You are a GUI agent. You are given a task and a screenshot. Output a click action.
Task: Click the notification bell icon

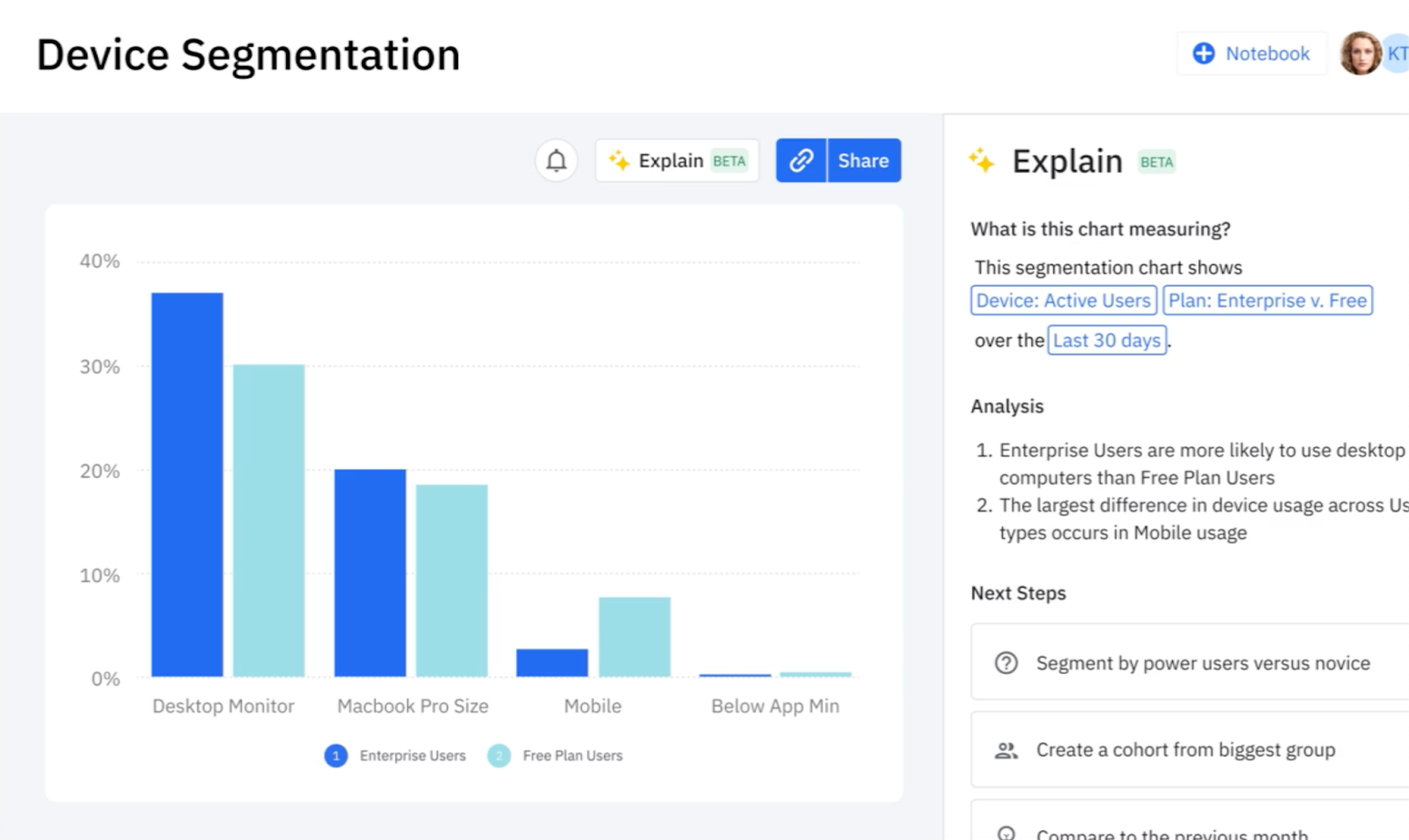pos(557,161)
